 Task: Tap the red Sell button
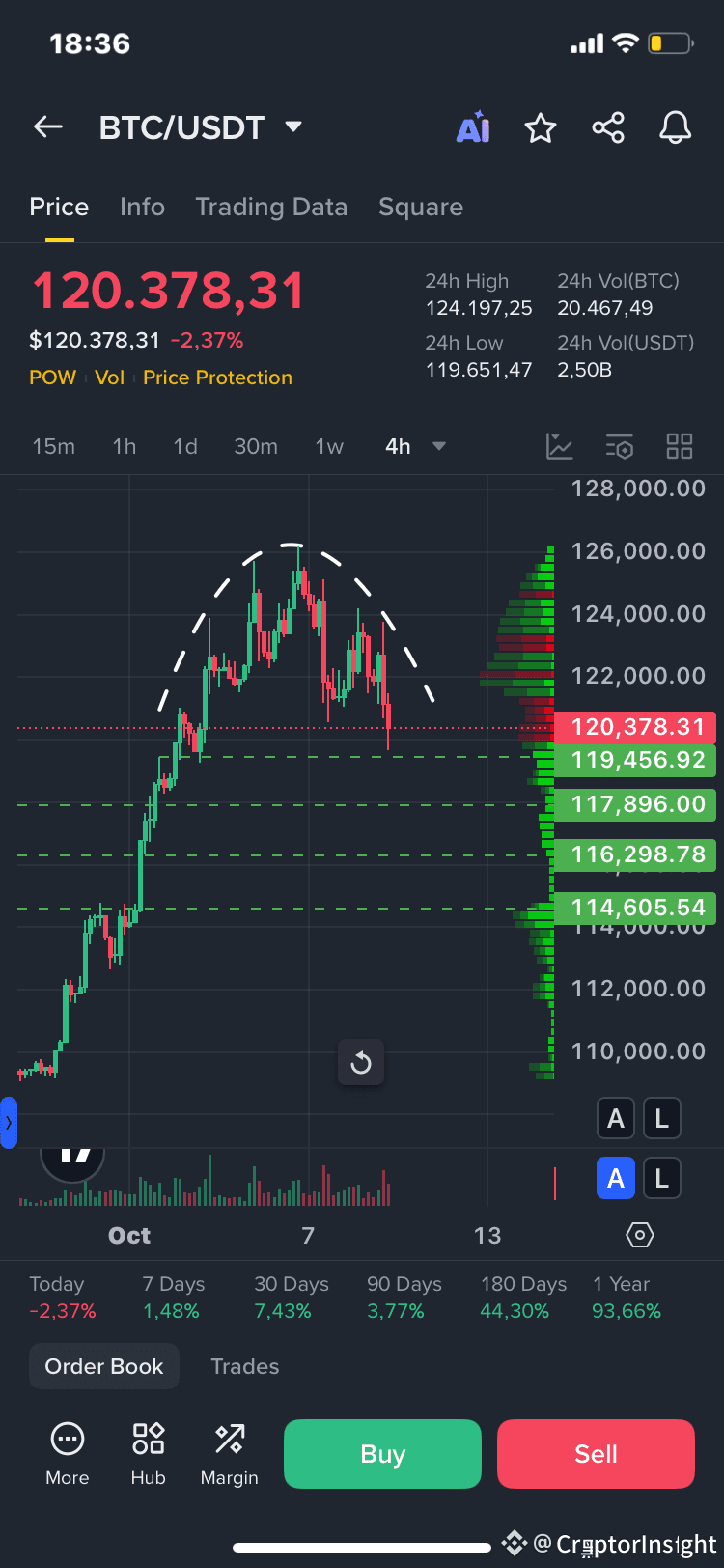click(596, 1454)
